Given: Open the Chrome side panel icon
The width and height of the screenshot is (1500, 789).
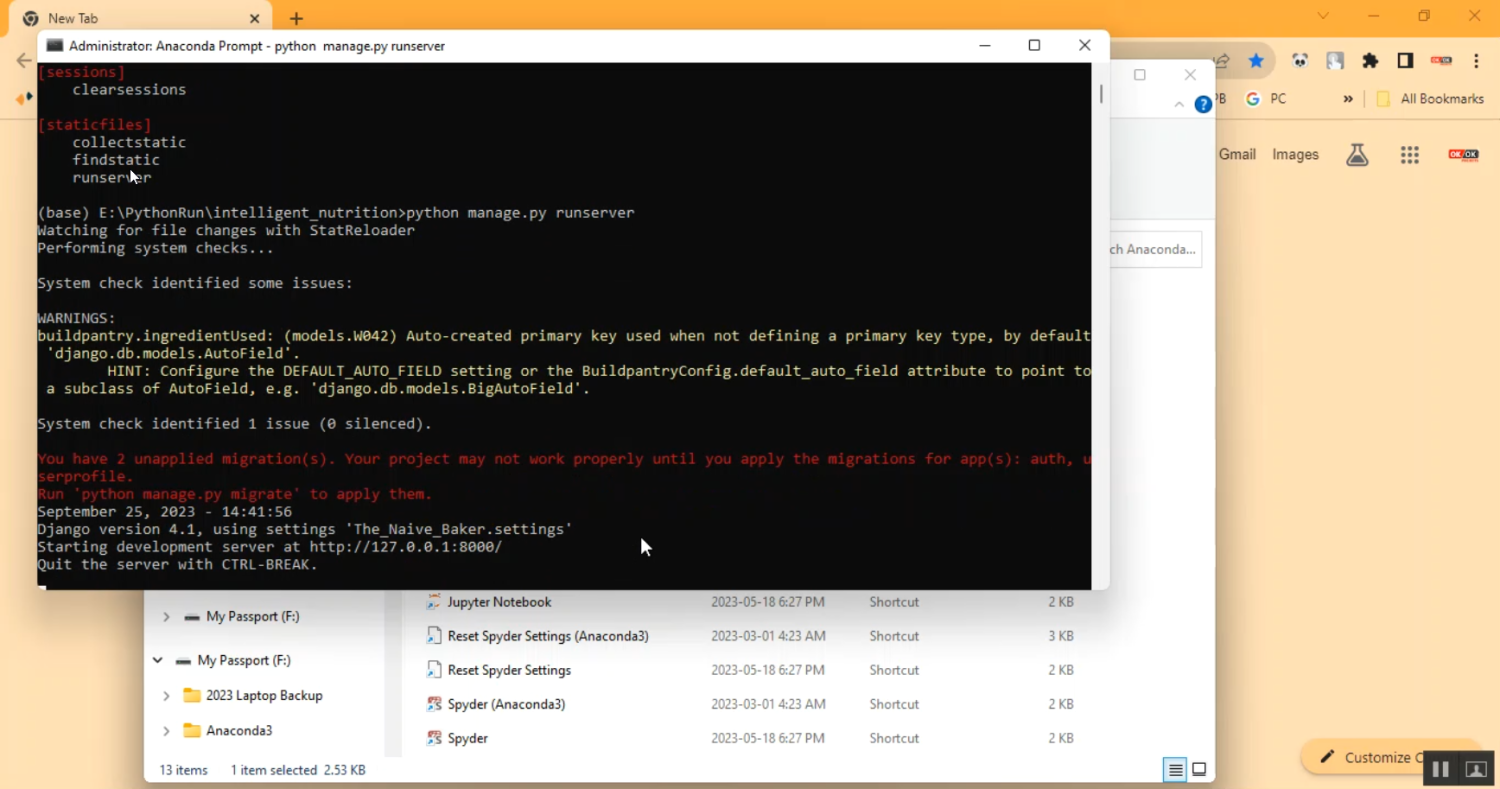Looking at the screenshot, I should (1405, 61).
